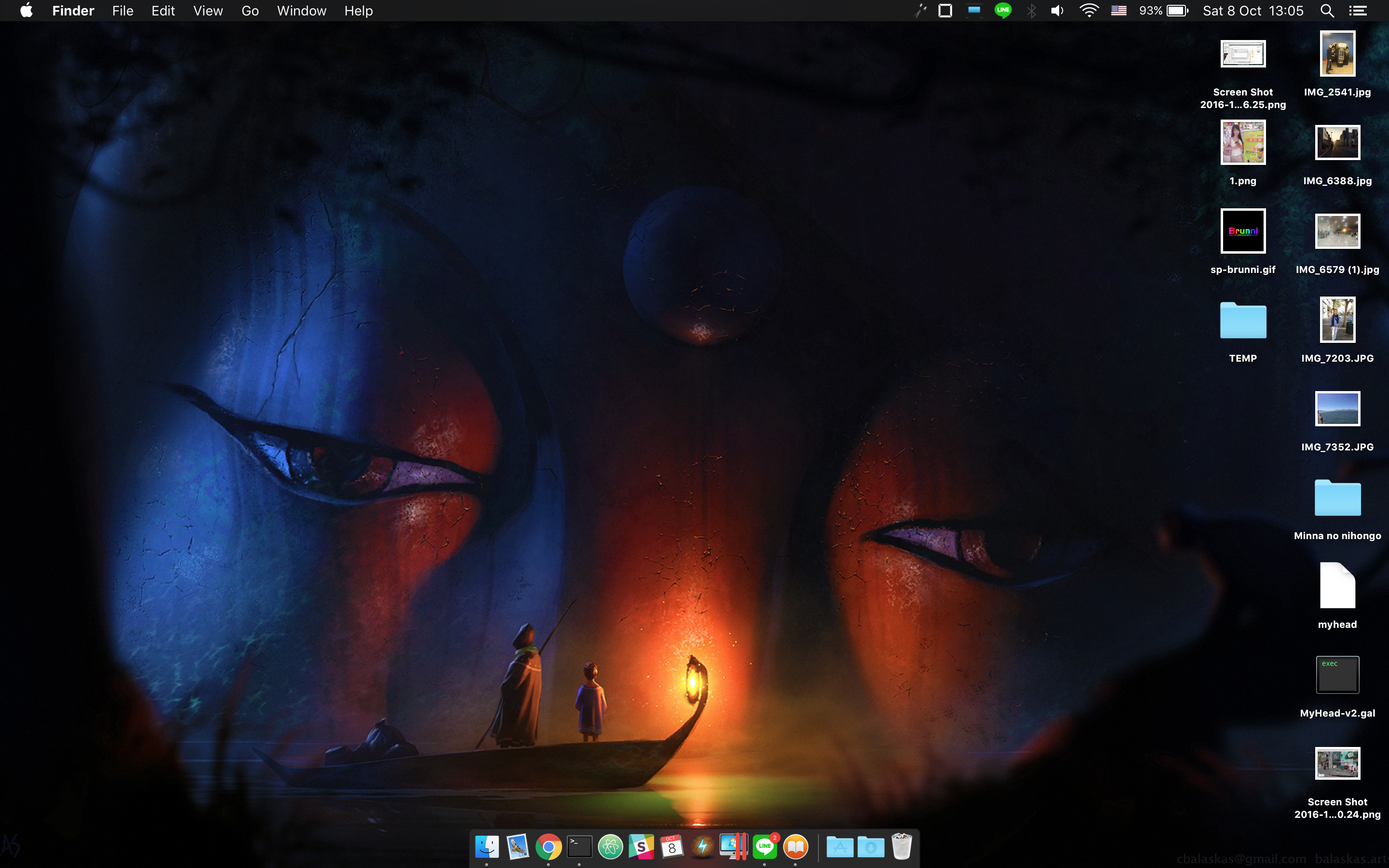Image resolution: width=1389 pixels, height=868 pixels.
Task: Toggle Bluetooth menu bar icon
Action: [1032, 11]
